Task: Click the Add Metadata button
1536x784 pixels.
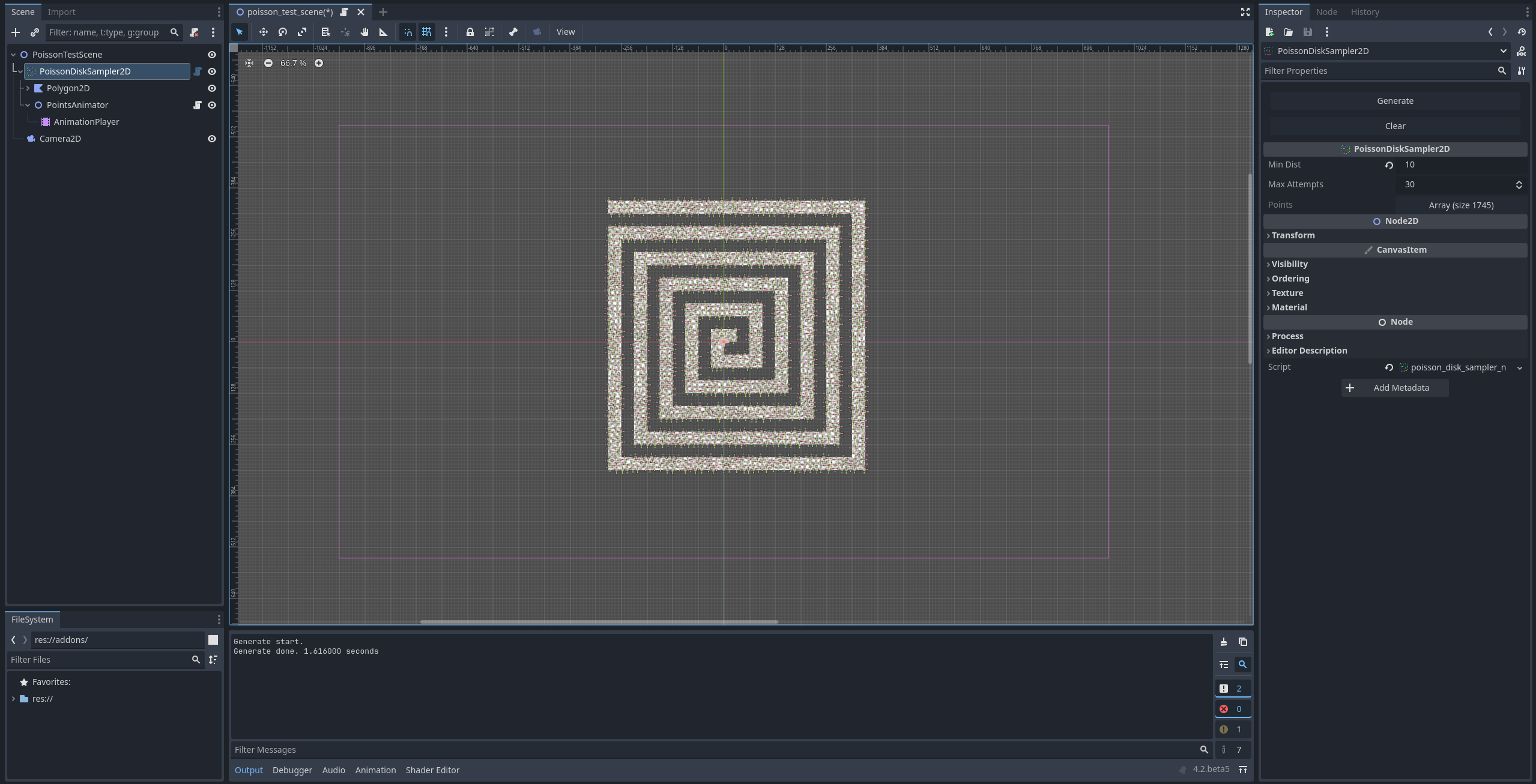Action: (x=1394, y=388)
